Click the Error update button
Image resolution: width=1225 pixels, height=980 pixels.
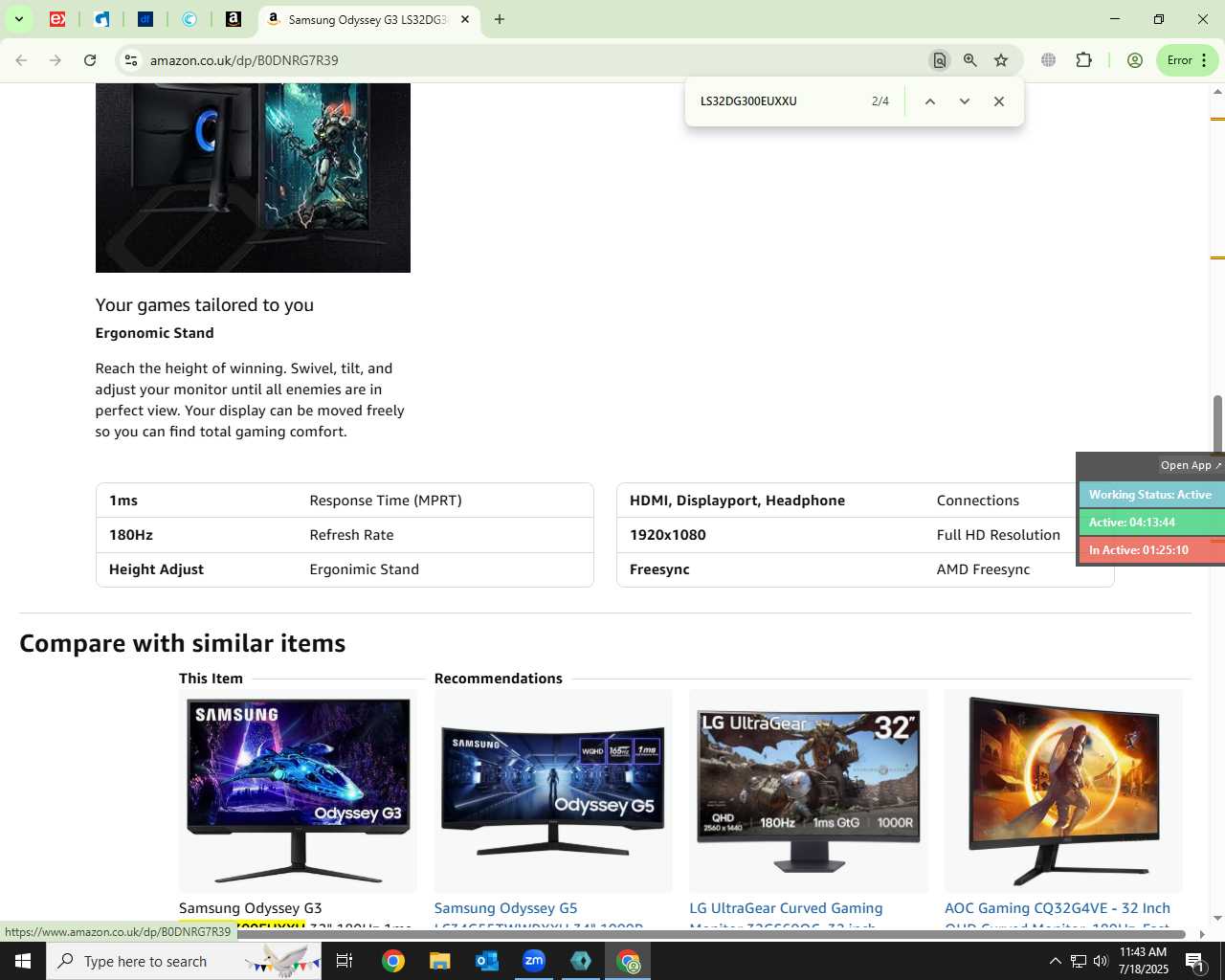click(1187, 60)
